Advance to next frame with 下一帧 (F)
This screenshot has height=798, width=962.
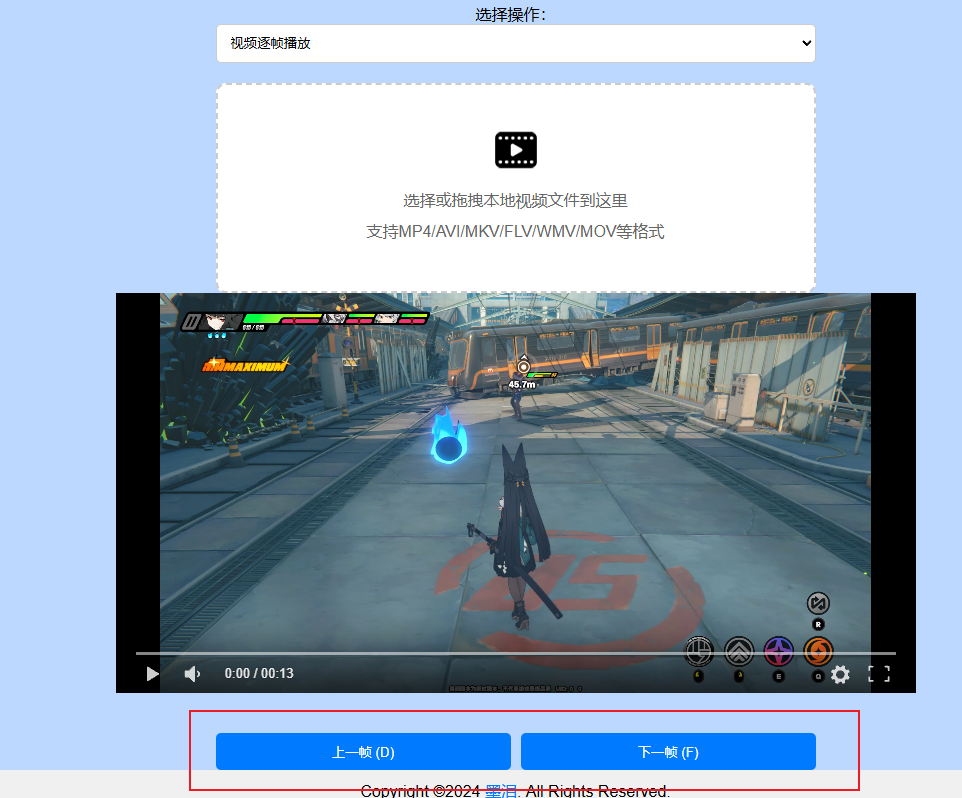668,752
